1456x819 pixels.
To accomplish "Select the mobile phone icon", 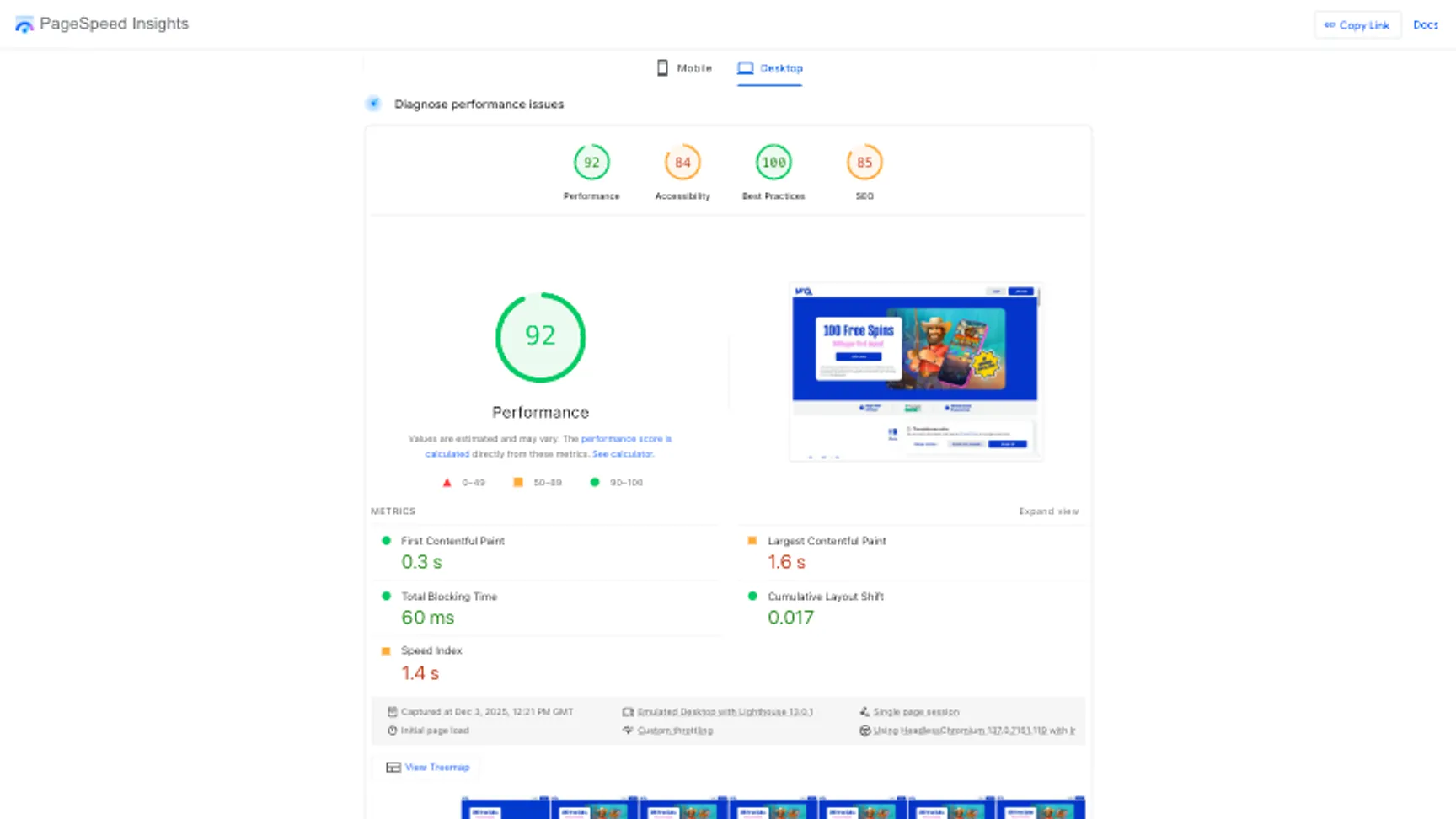I will (662, 67).
